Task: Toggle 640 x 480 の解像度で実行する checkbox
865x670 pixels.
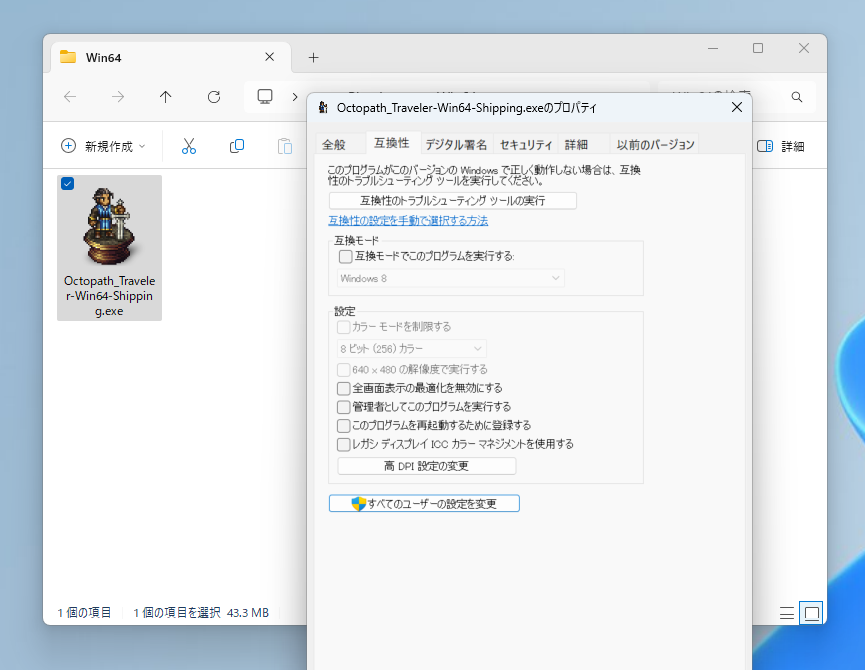Action: (343, 369)
